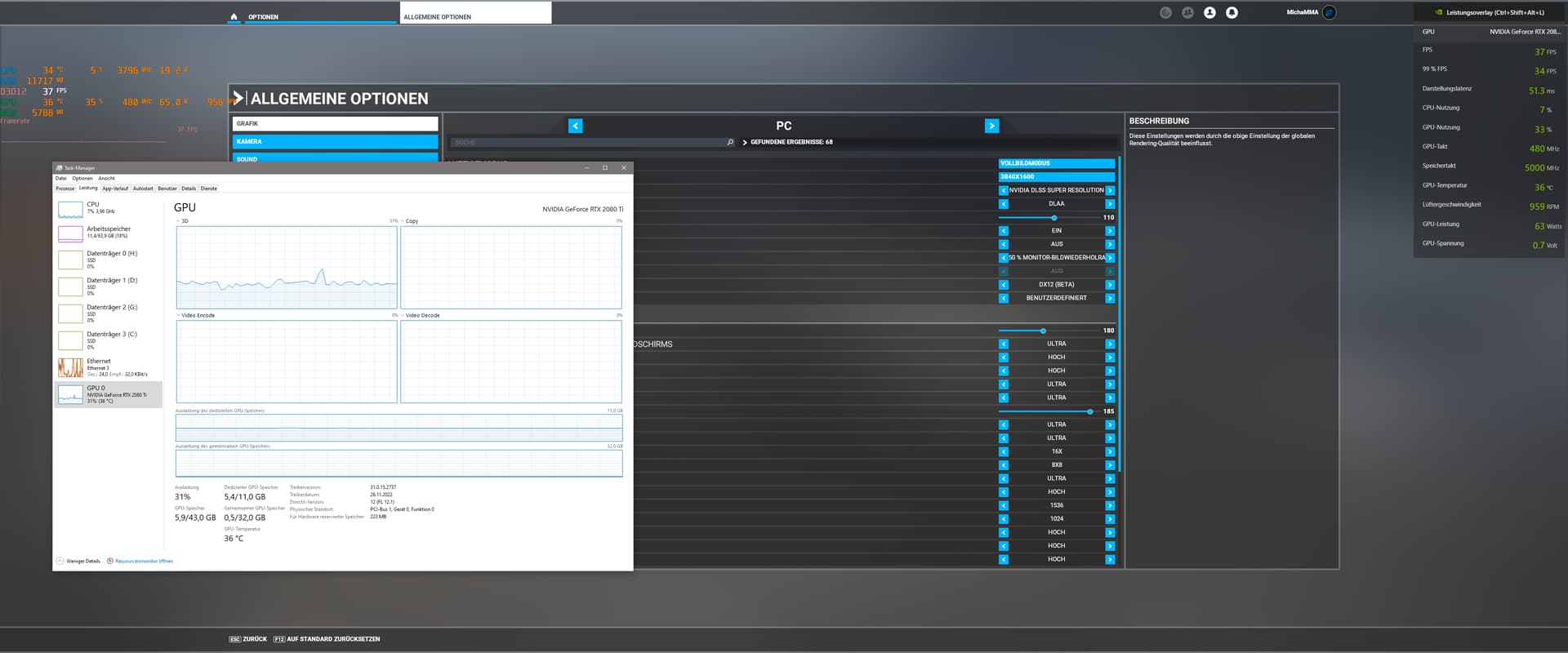Select the Kamera options category

click(335, 141)
